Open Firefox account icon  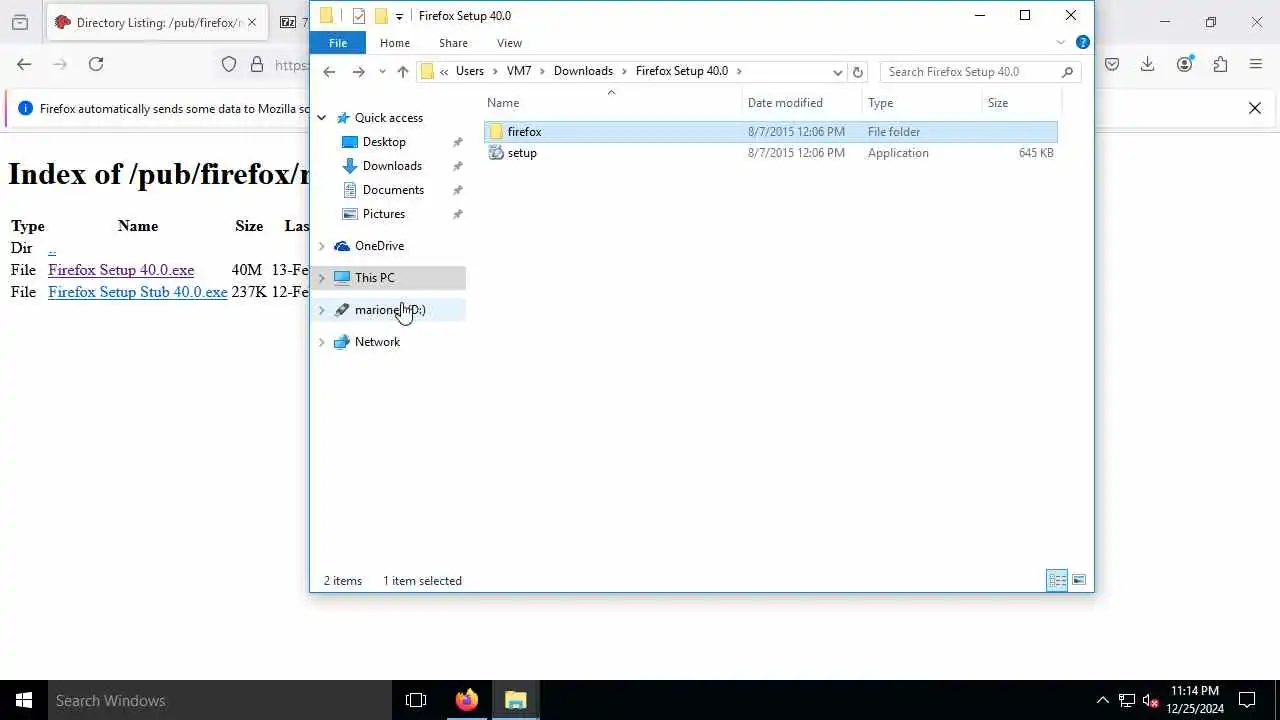point(1185,64)
